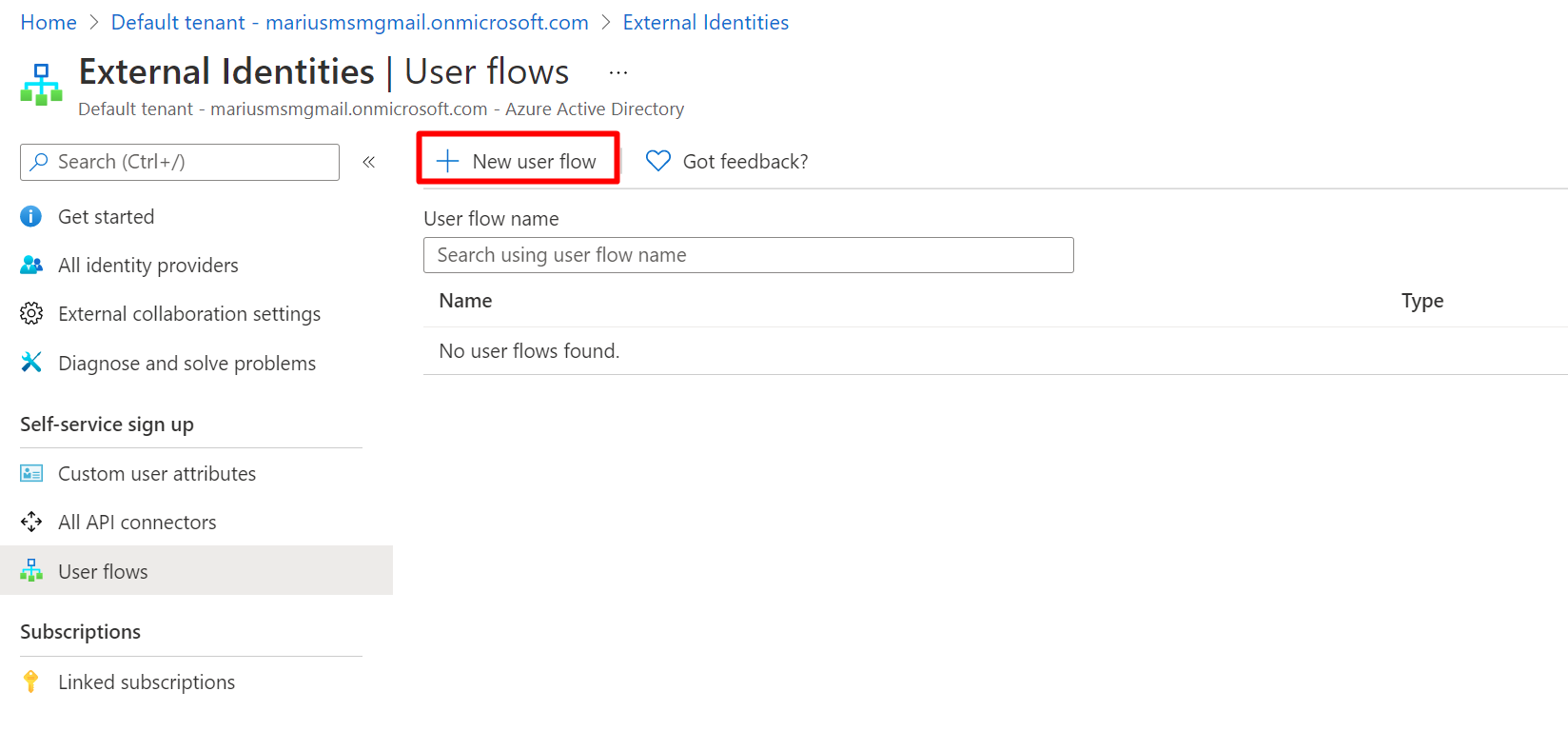Select All identity providers in sidebar
1568x731 pixels.
pyautogui.click(x=147, y=266)
